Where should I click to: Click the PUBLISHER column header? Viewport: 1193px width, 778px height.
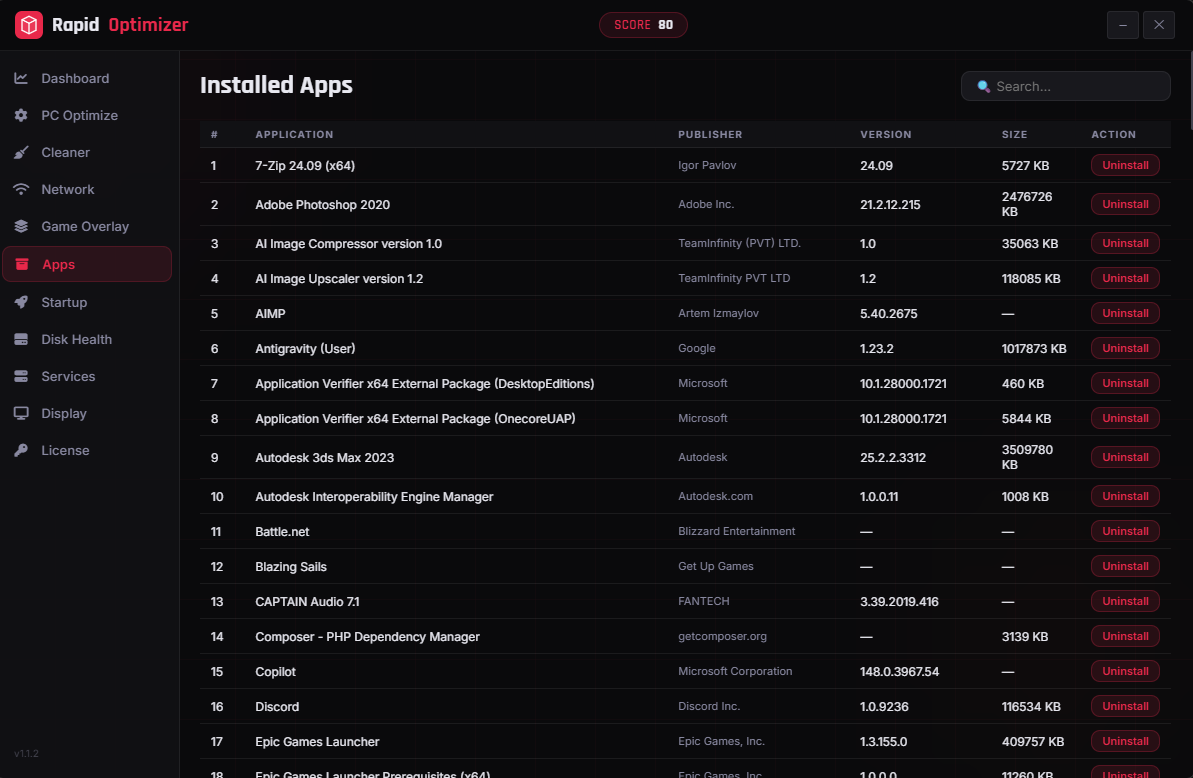(710, 135)
